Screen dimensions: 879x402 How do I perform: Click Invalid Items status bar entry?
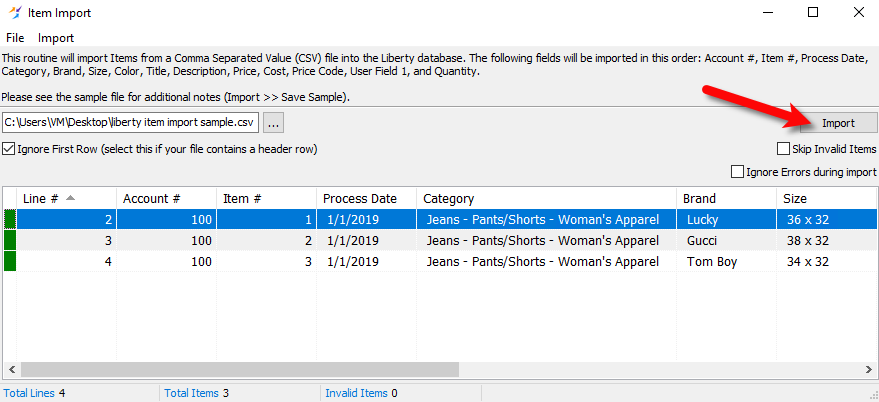[362, 393]
